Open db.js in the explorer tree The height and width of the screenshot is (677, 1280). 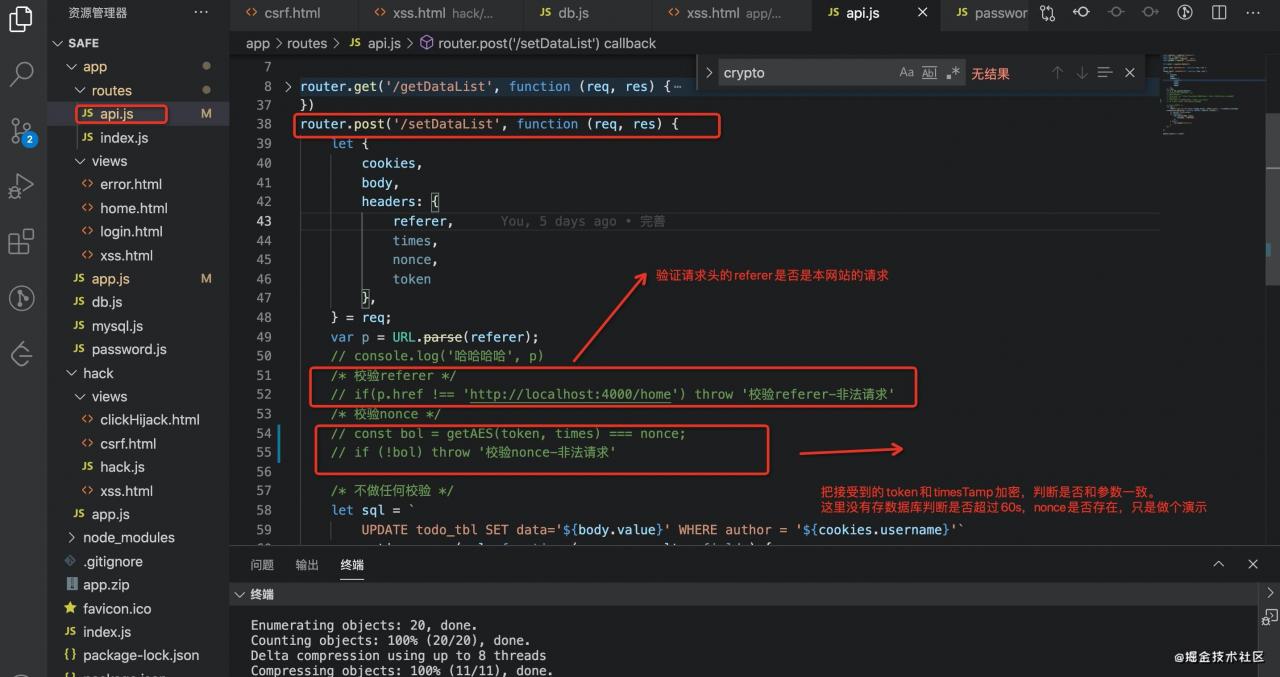[107, 302]
